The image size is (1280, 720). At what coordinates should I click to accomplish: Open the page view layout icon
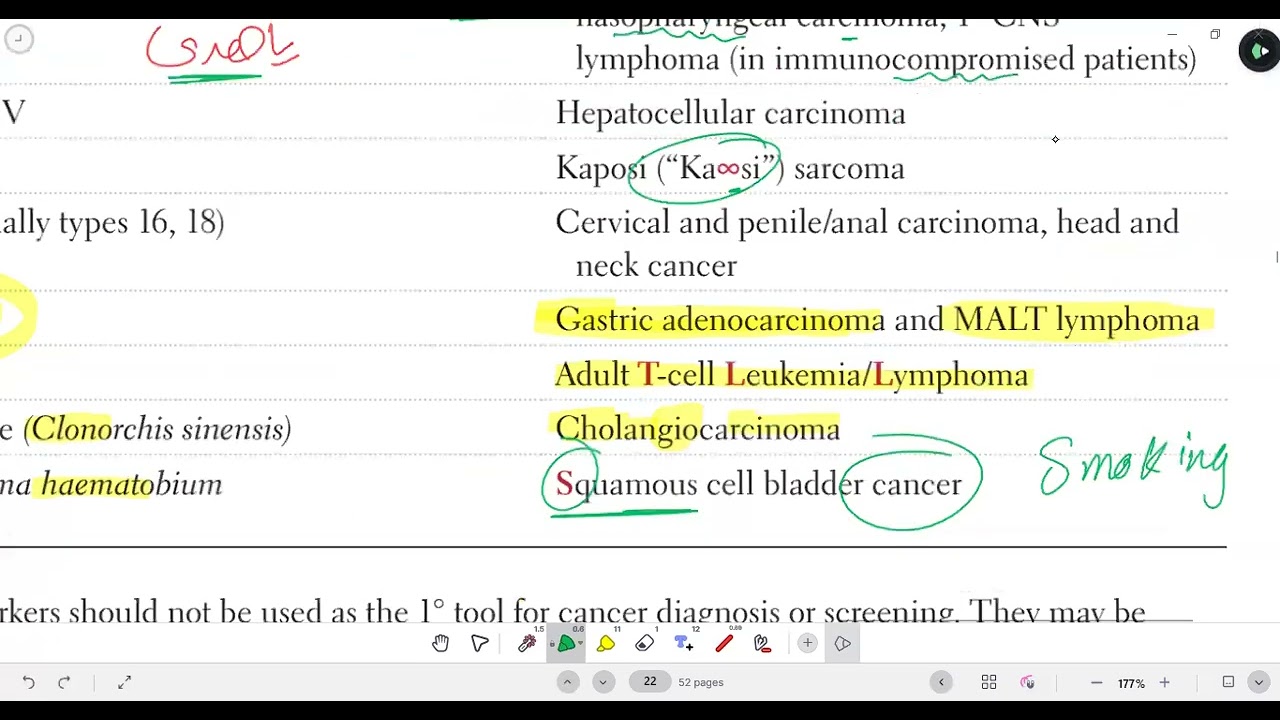pyautogui.click(x=1228, y=682)
